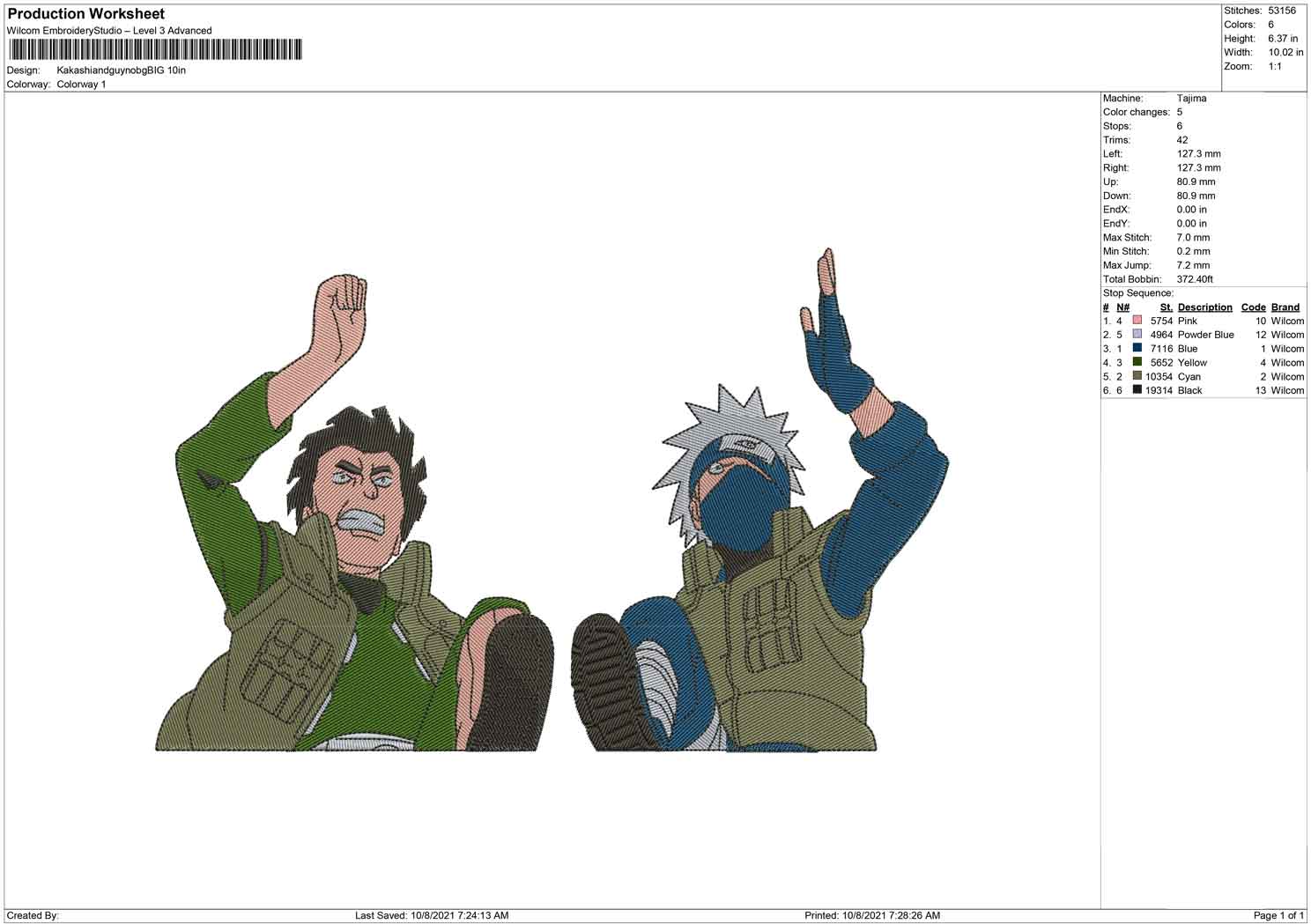Click the "Yellow" description text

point(1192,363)
